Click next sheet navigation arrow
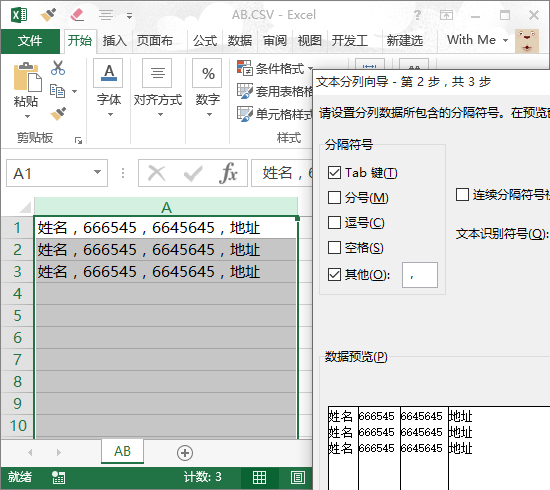The width and height of the screenshot is (550, 490). point(59,452)
